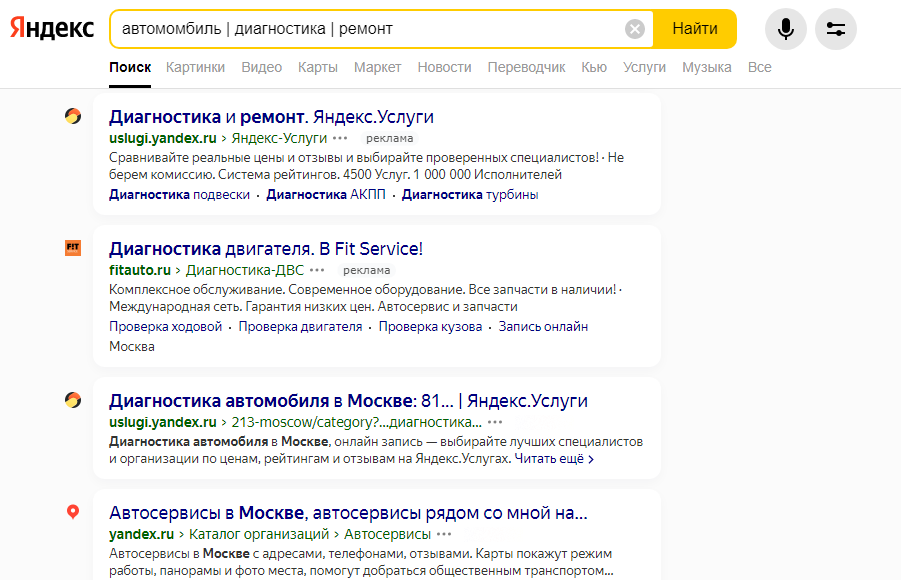The width and height of the screenshot is (901, 580).
Task: Expand snippet with Читать ещё
Action: click(x=554, y=459)
